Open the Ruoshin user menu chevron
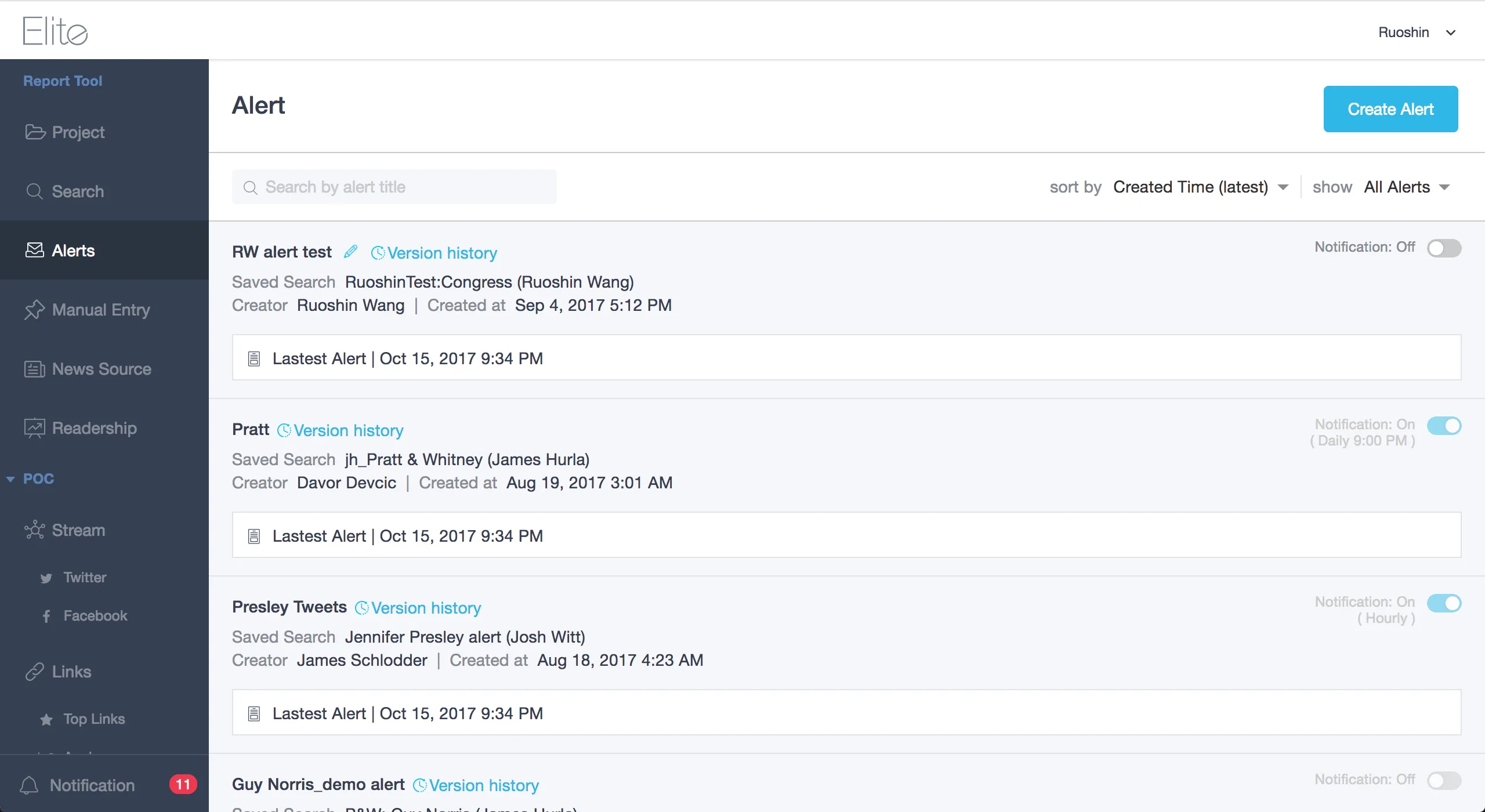This screenshot has width=1485, height=812. 1451,32
